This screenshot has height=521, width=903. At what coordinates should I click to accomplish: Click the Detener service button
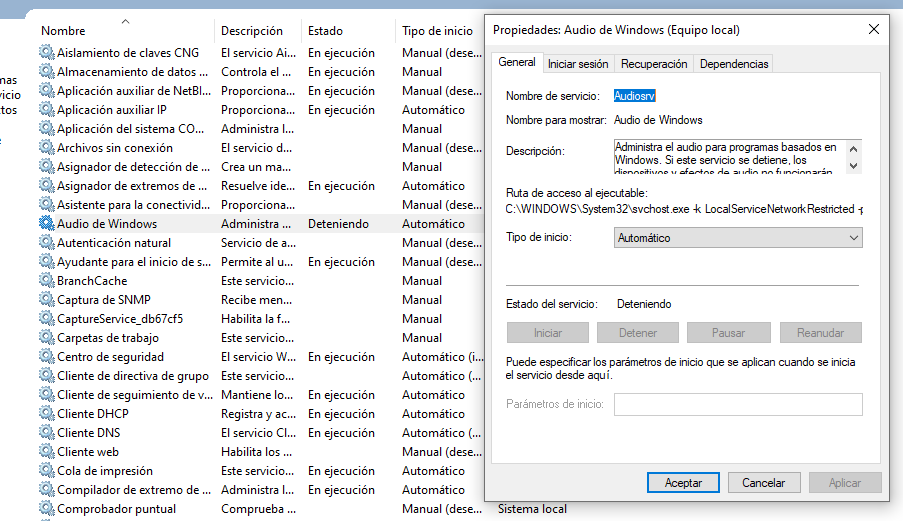coord(638,333)
